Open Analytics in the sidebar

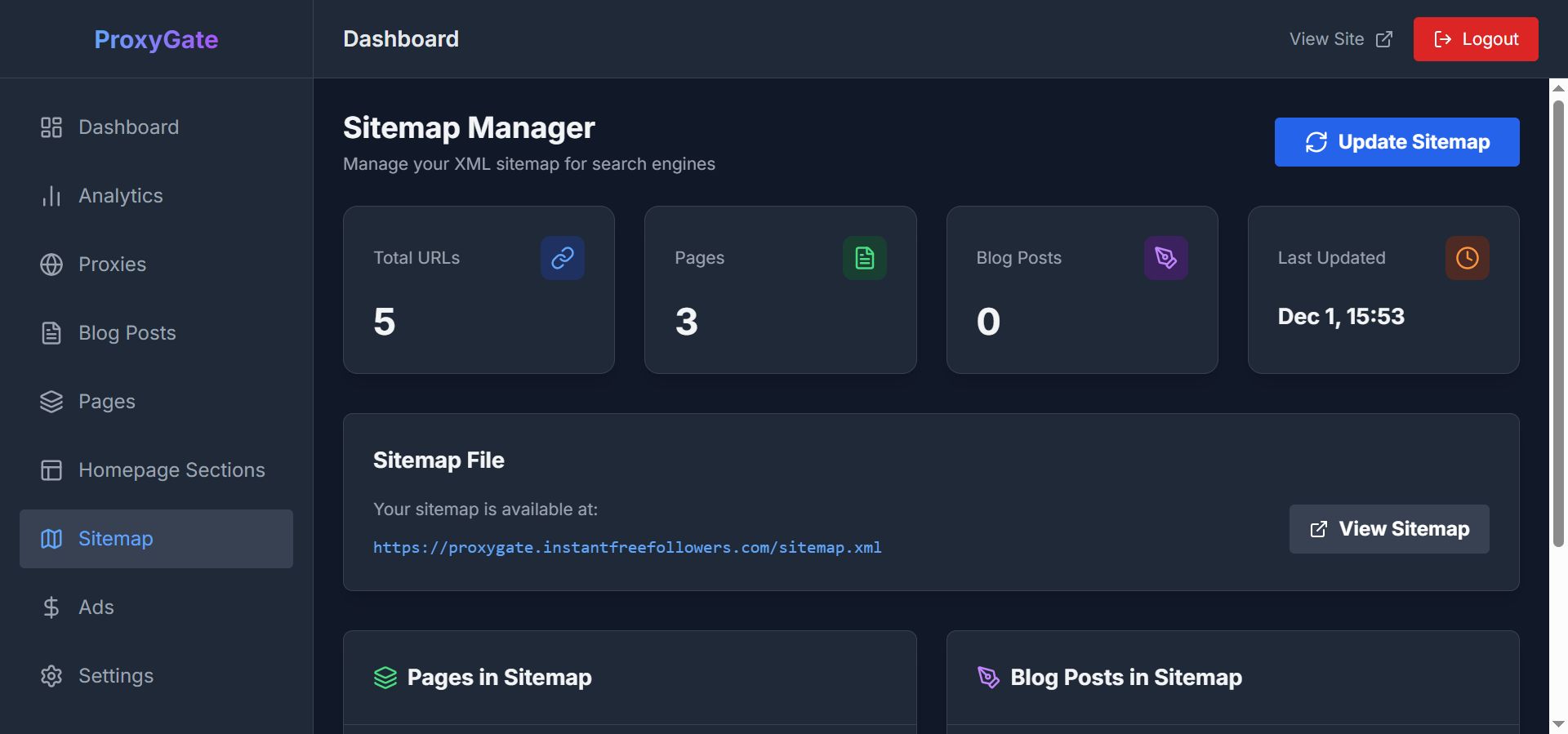point(120,196)
